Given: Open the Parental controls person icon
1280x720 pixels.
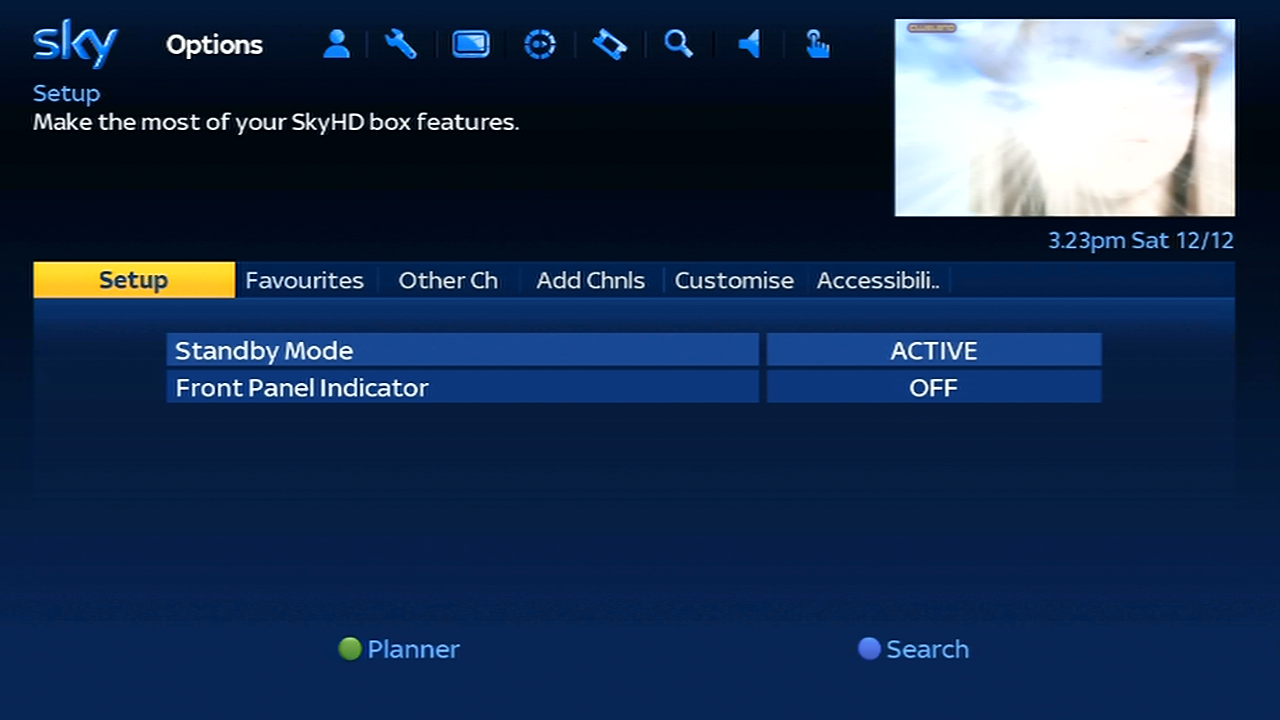Looking at the screenshot, I should [336, 44].
